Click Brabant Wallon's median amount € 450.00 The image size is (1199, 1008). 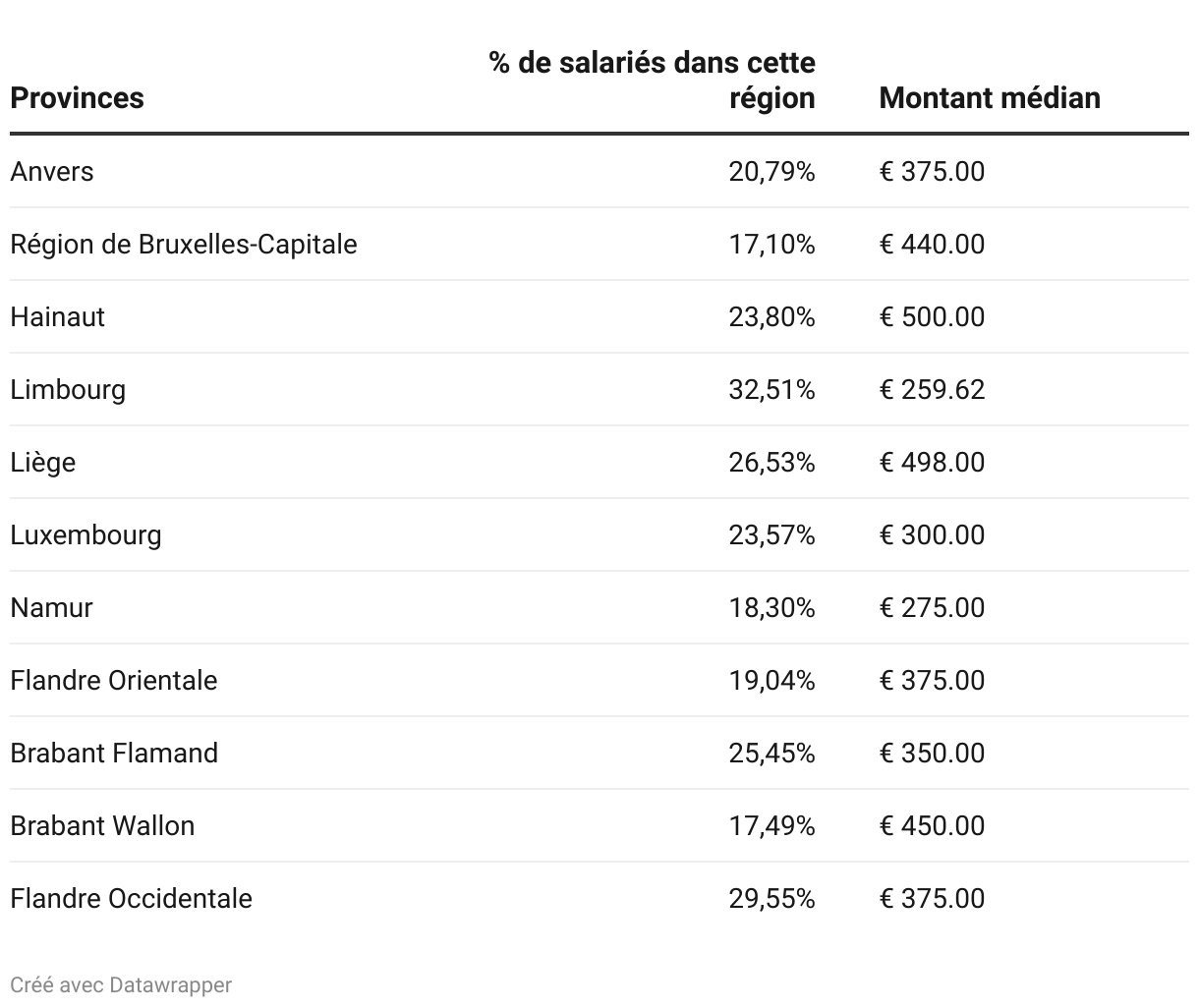point(932,826)
